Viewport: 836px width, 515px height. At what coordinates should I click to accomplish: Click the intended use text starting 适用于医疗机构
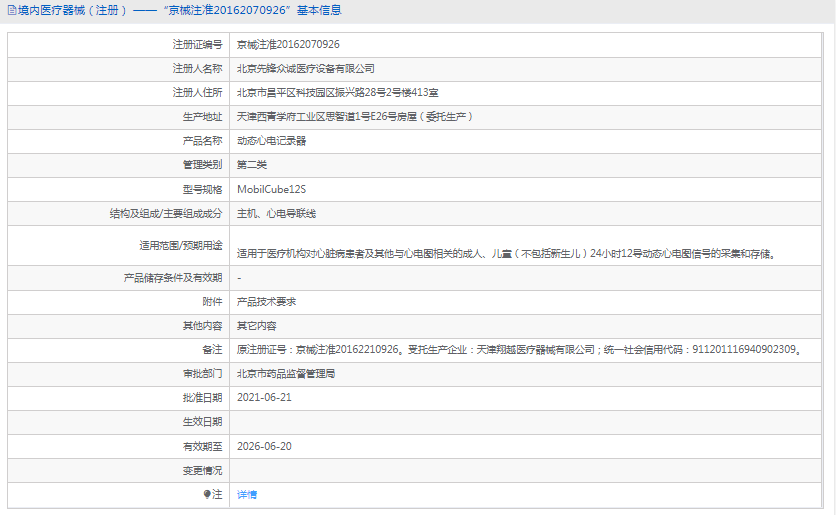coord(505,254)
